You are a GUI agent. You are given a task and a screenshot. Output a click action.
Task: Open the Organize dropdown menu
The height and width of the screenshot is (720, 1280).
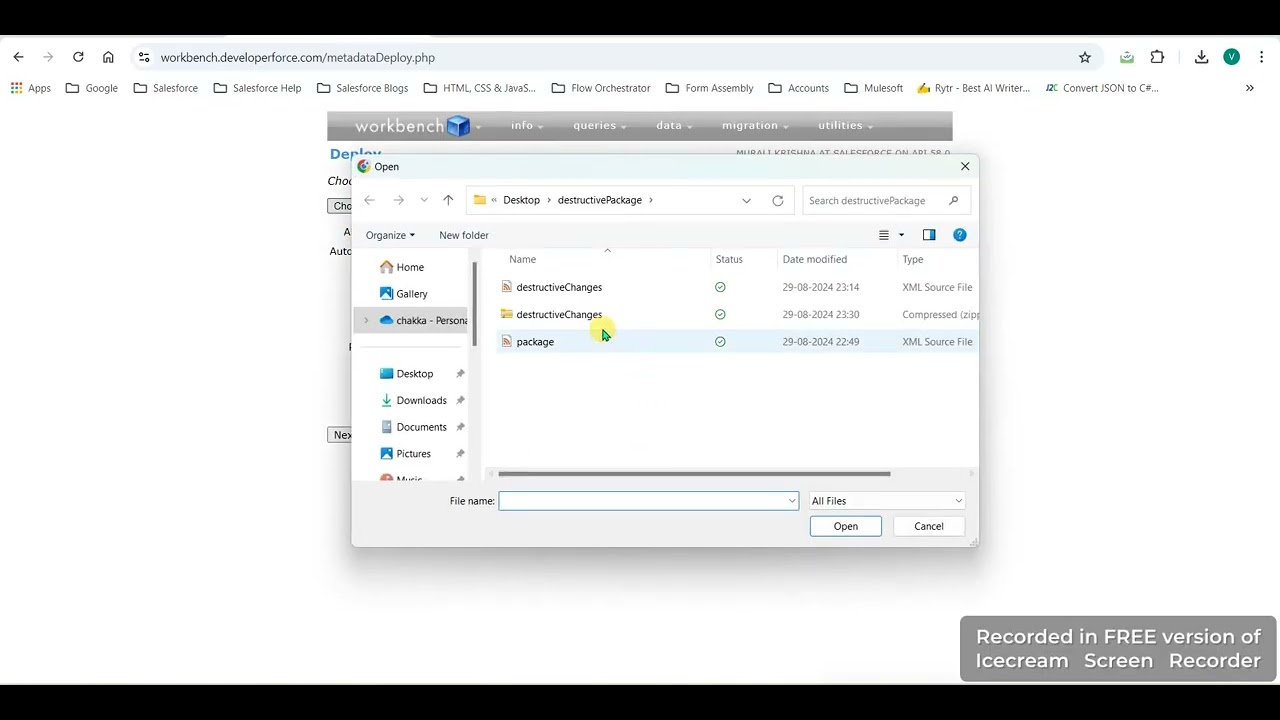(390, 235)
